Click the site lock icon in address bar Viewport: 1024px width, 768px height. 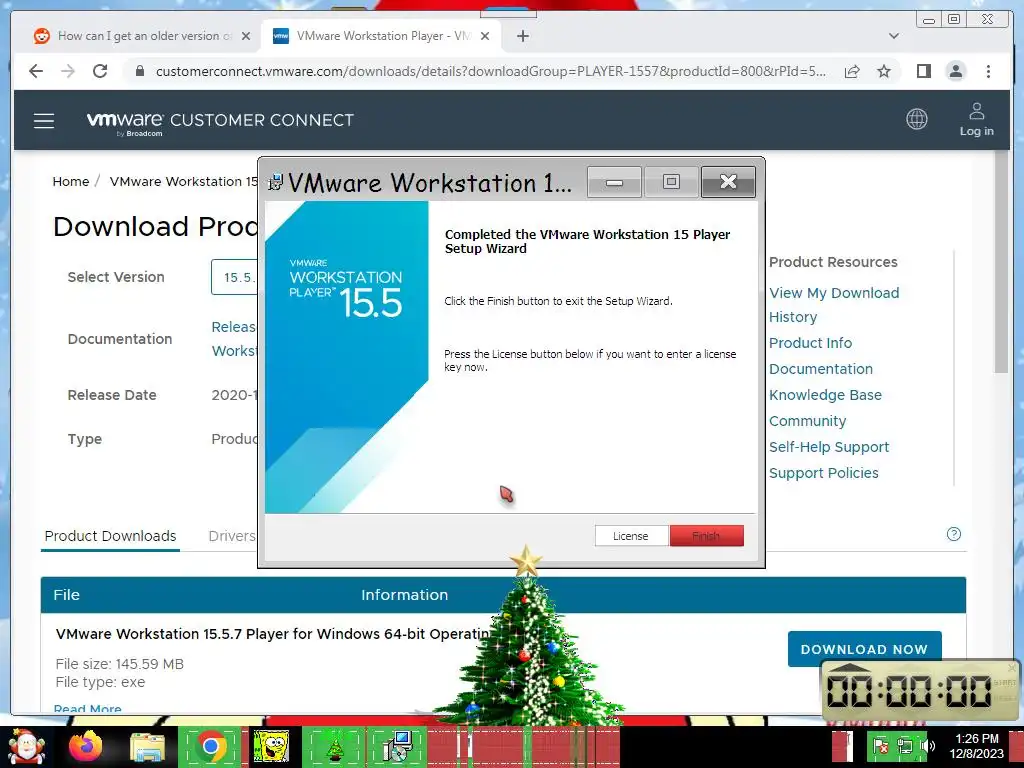[x=139, y=71]
